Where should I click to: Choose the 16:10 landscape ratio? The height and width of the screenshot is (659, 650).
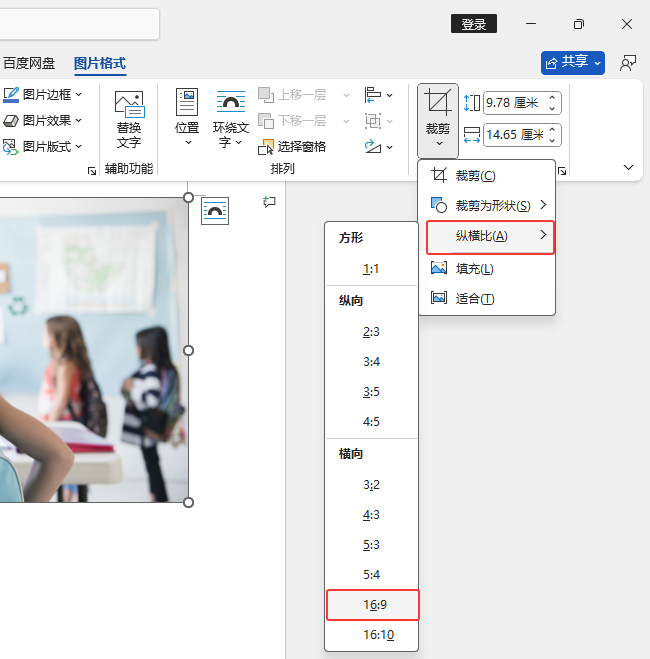371,635
